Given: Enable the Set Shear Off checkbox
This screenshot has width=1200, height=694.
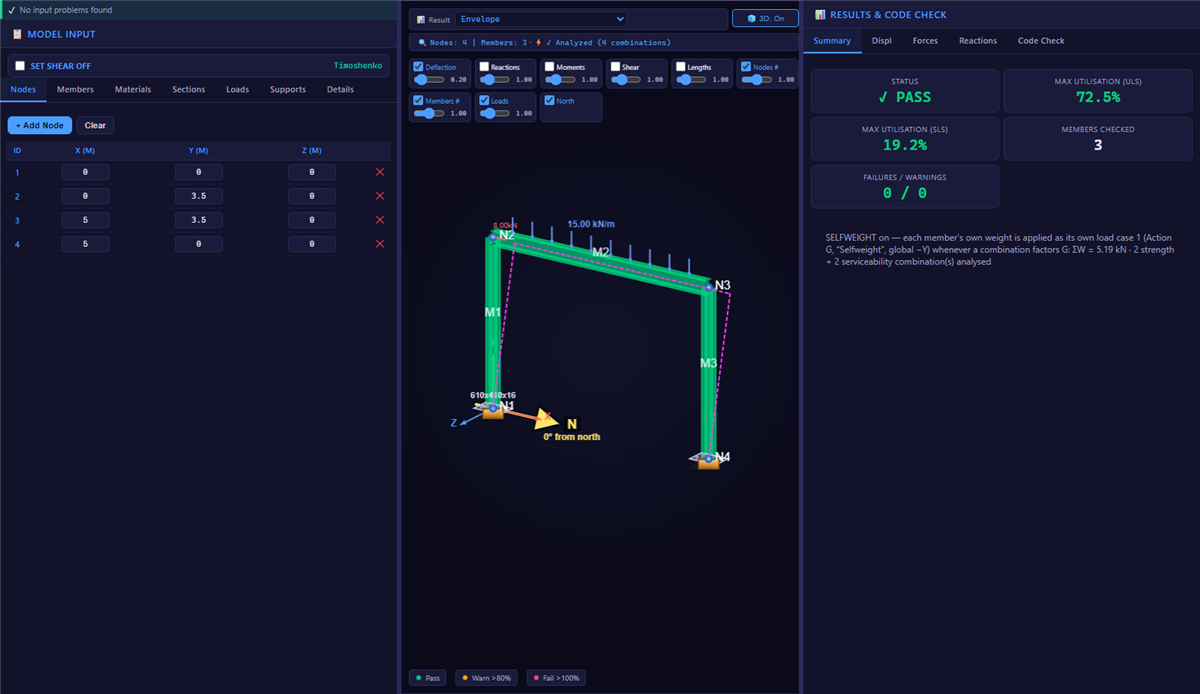Looking at the screenshot, I should coord(20,66).
